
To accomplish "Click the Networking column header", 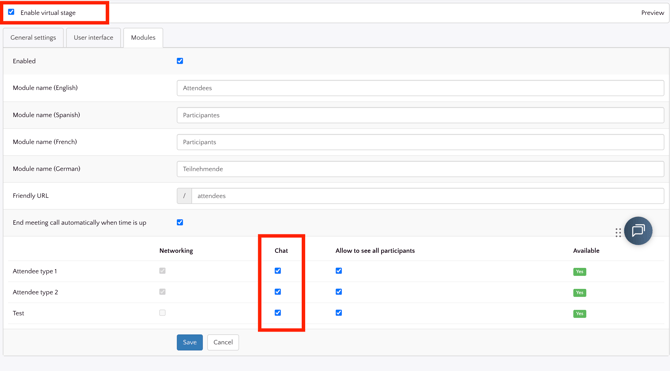I will [176, 250].
